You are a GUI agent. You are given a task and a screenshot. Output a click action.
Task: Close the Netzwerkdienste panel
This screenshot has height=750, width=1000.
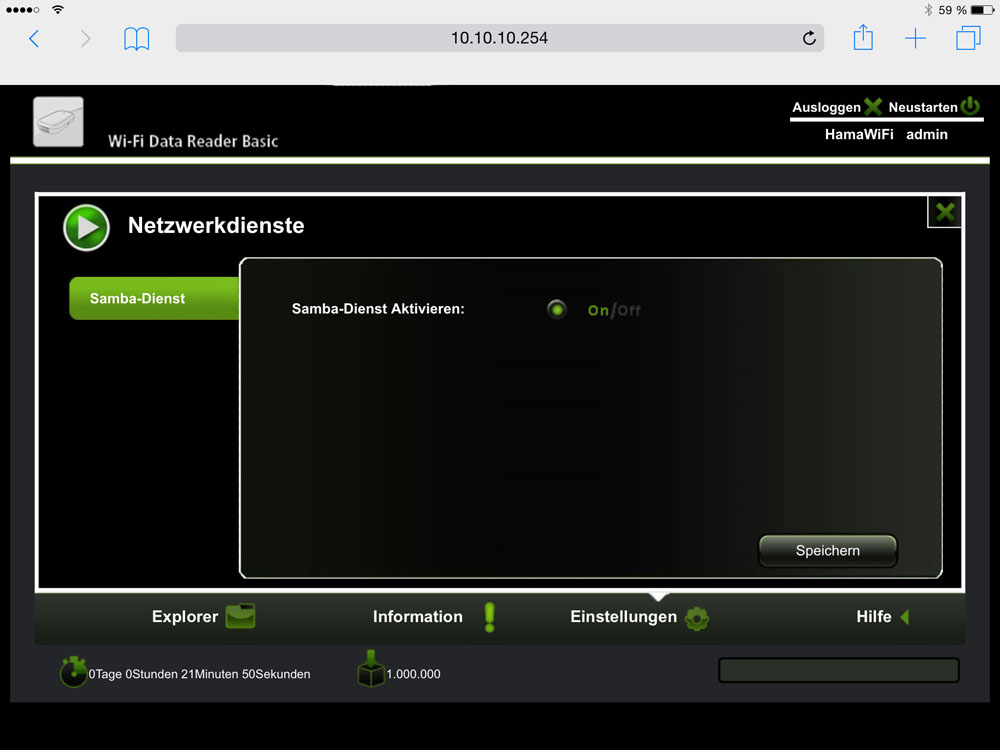(x=945, y=212)
